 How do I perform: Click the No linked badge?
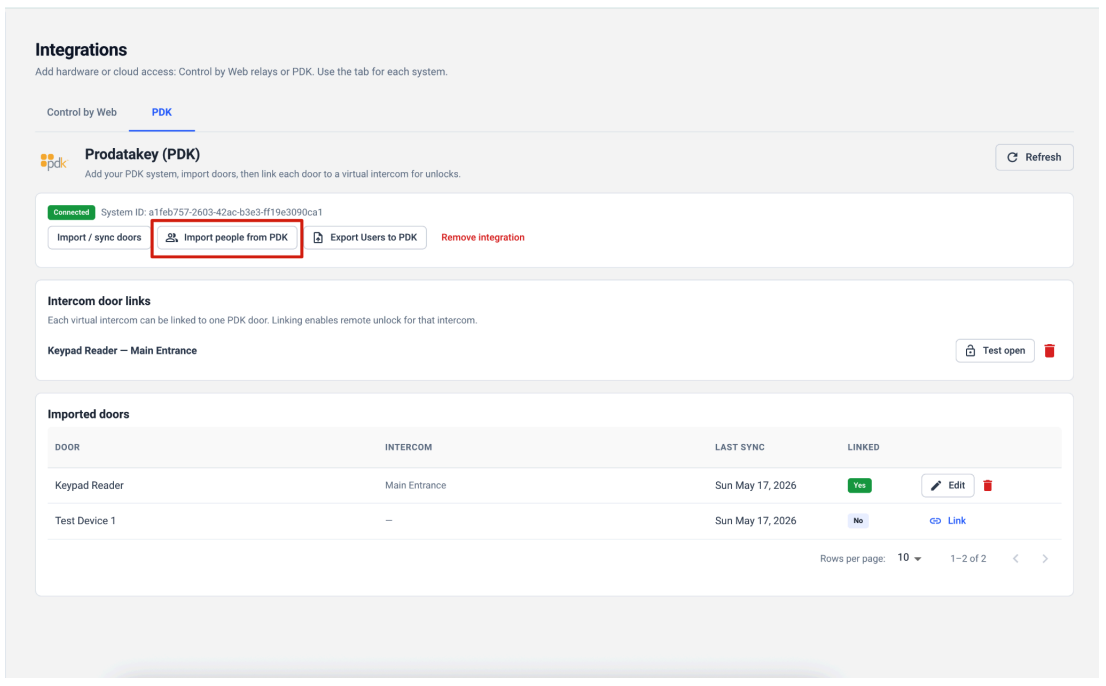pyautogui.click(x=858, y=520)
